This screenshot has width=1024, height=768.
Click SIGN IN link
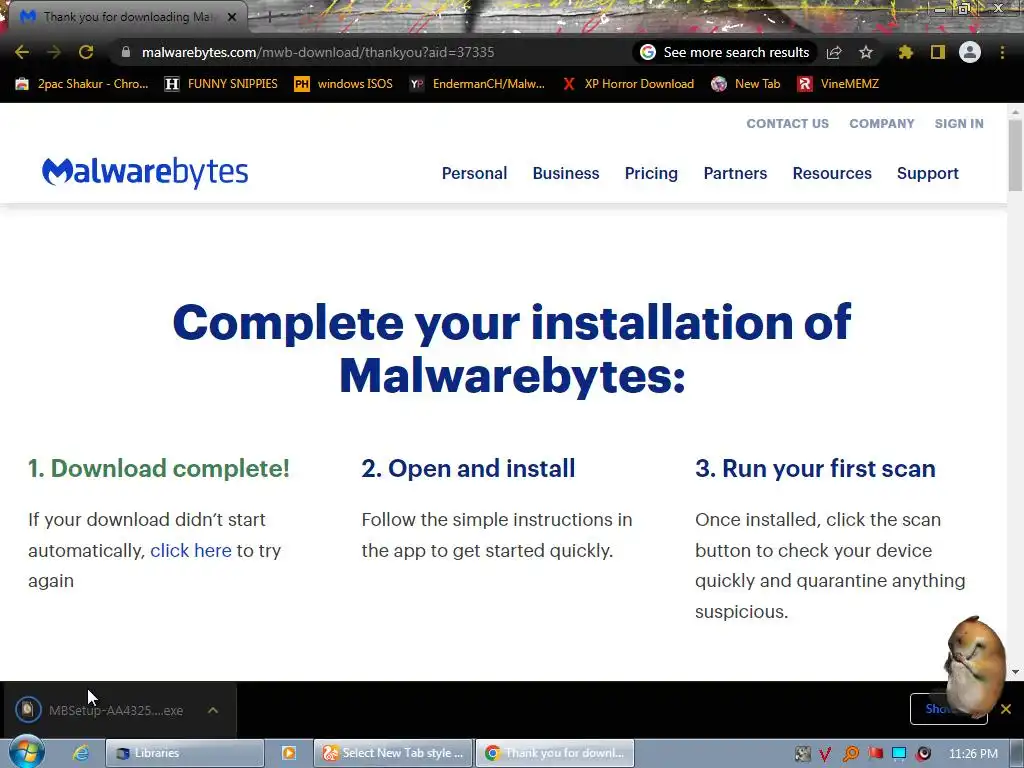959,123
